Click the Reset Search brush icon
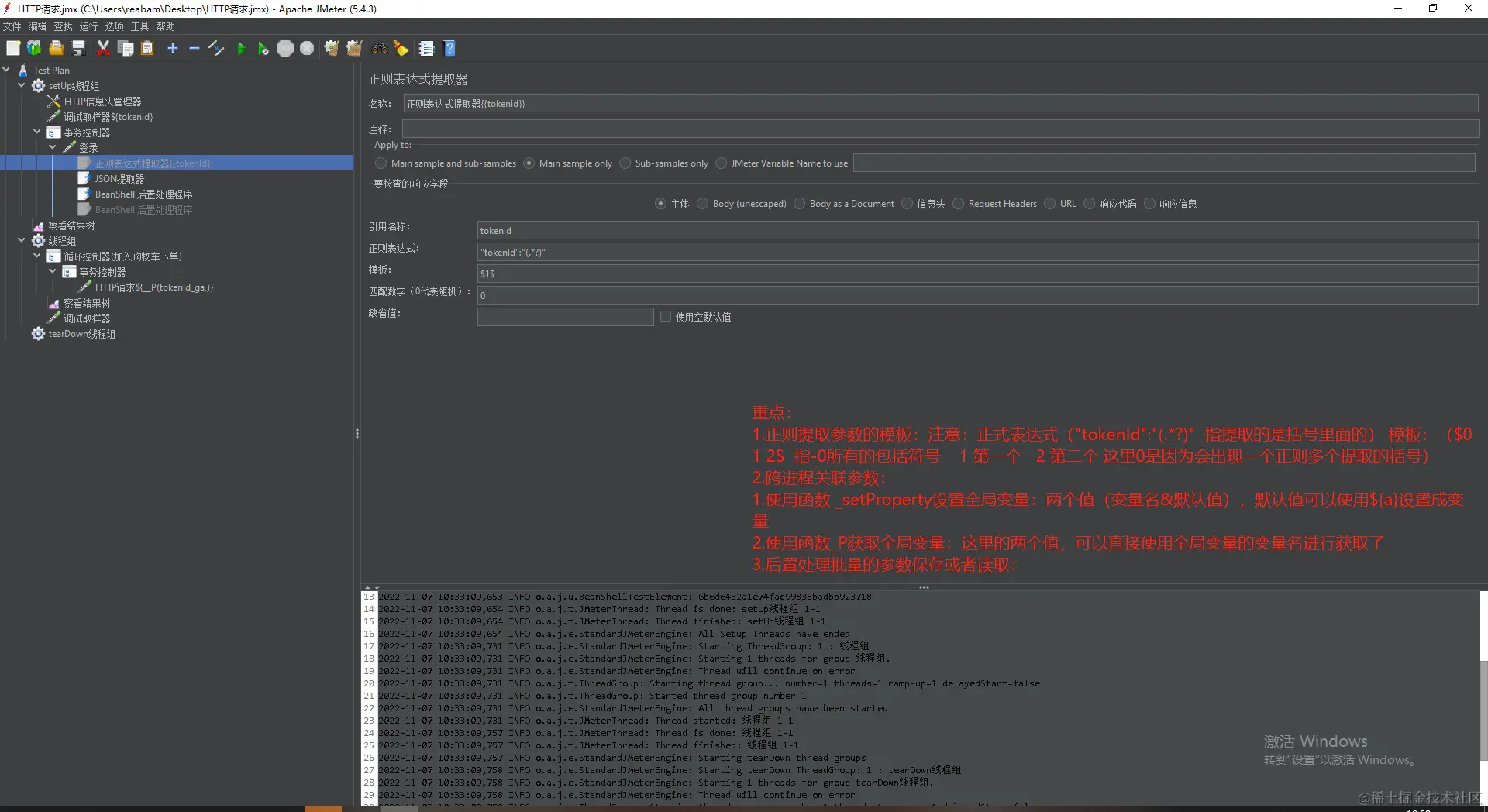Image resolution: width=1488 pixels, height=812 pixels. click(x=401, y=48)
